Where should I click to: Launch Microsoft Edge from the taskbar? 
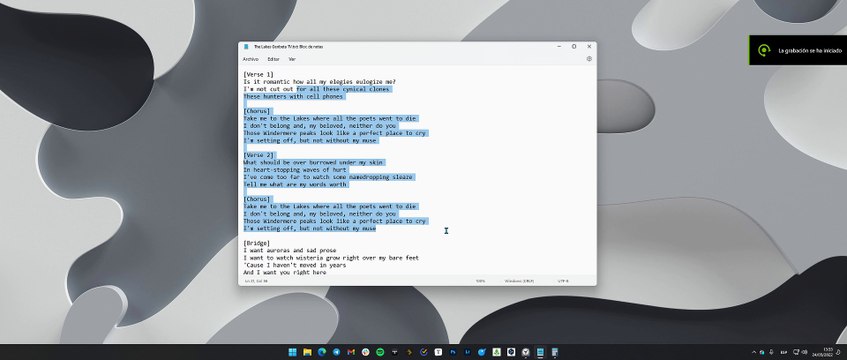322,352
